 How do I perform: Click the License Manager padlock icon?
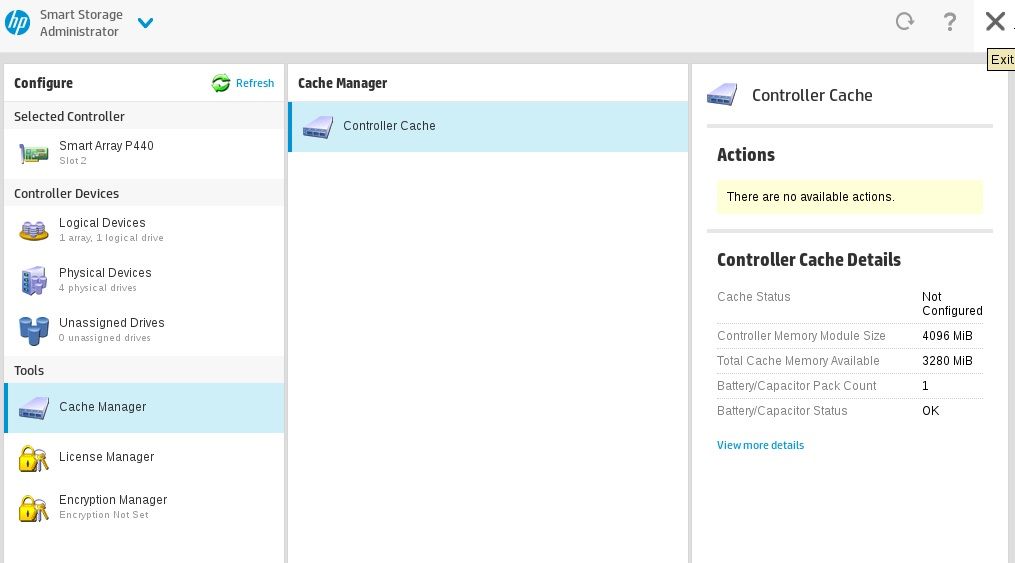click(34, 458)
